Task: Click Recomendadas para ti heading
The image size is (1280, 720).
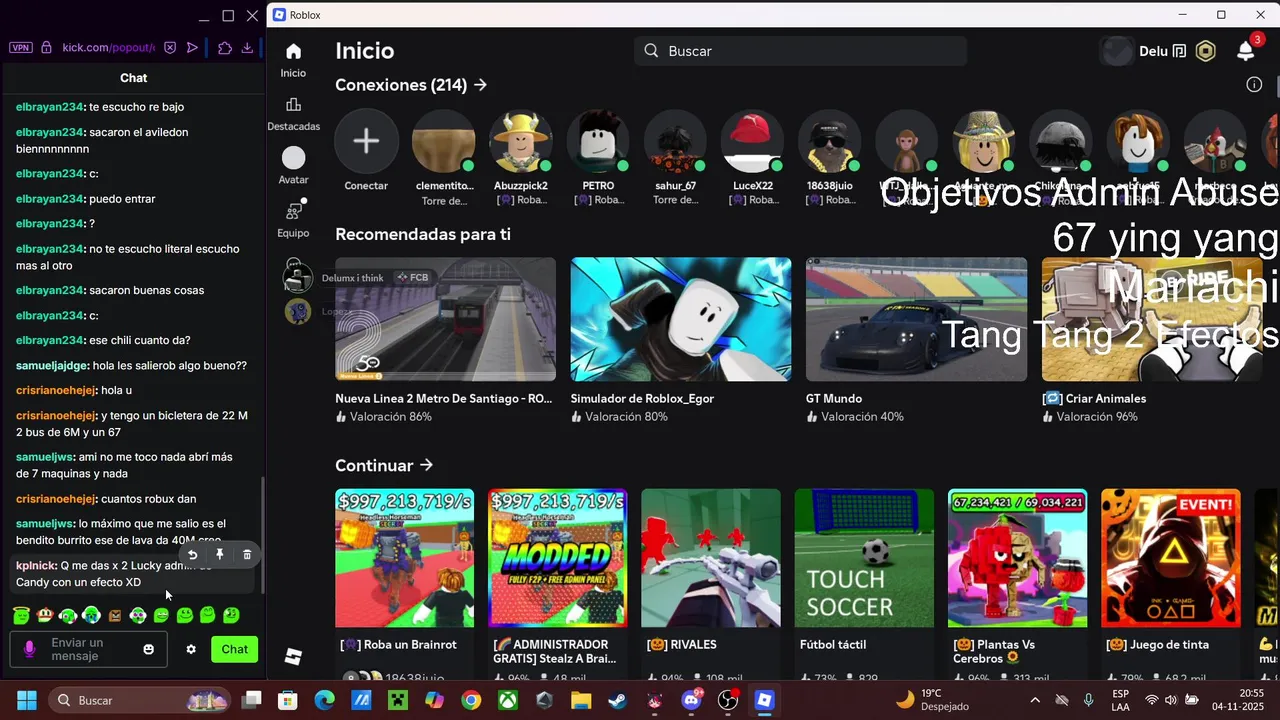Action: pyautogui.click(x=423, y=234)
